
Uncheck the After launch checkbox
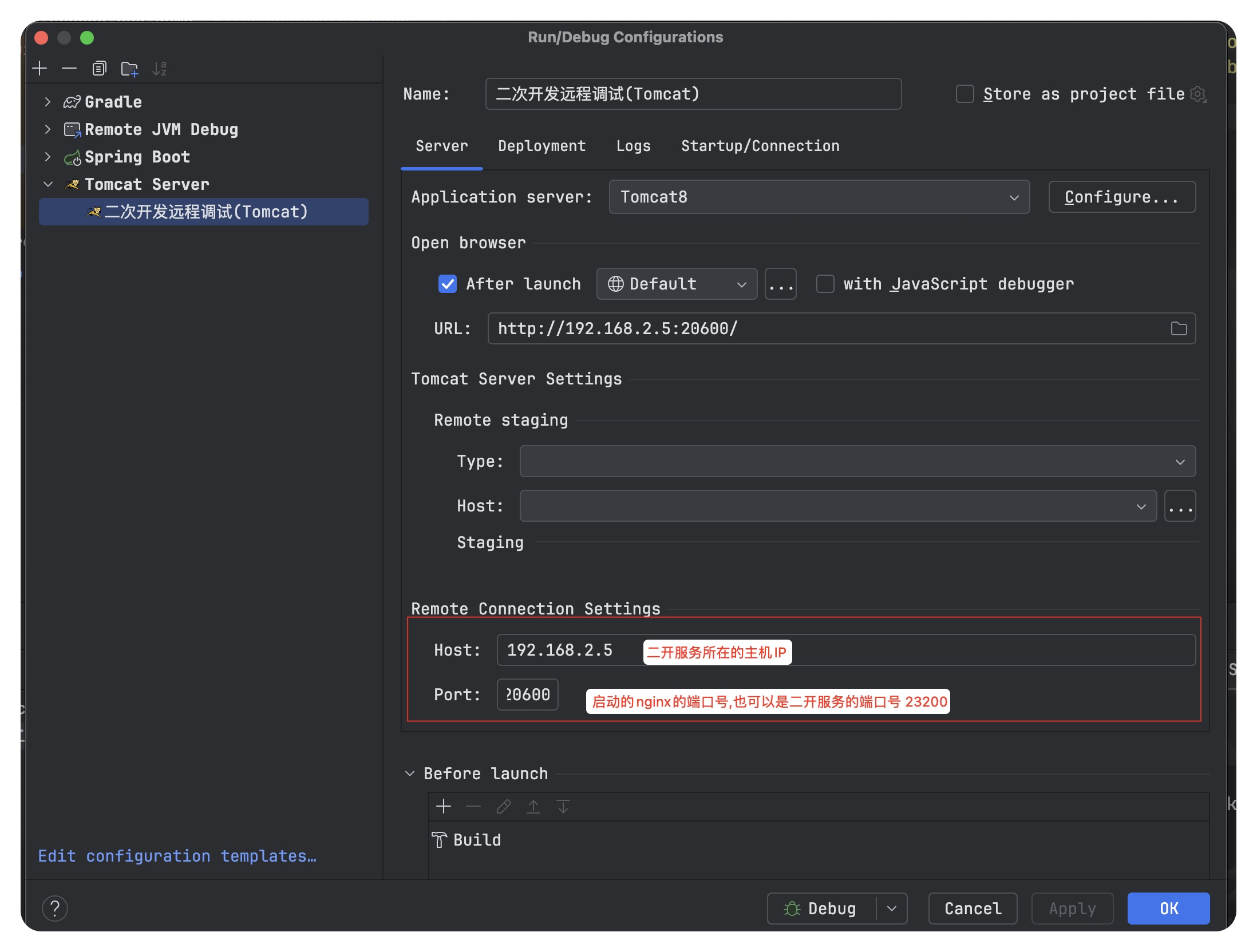tap(448, 284)
